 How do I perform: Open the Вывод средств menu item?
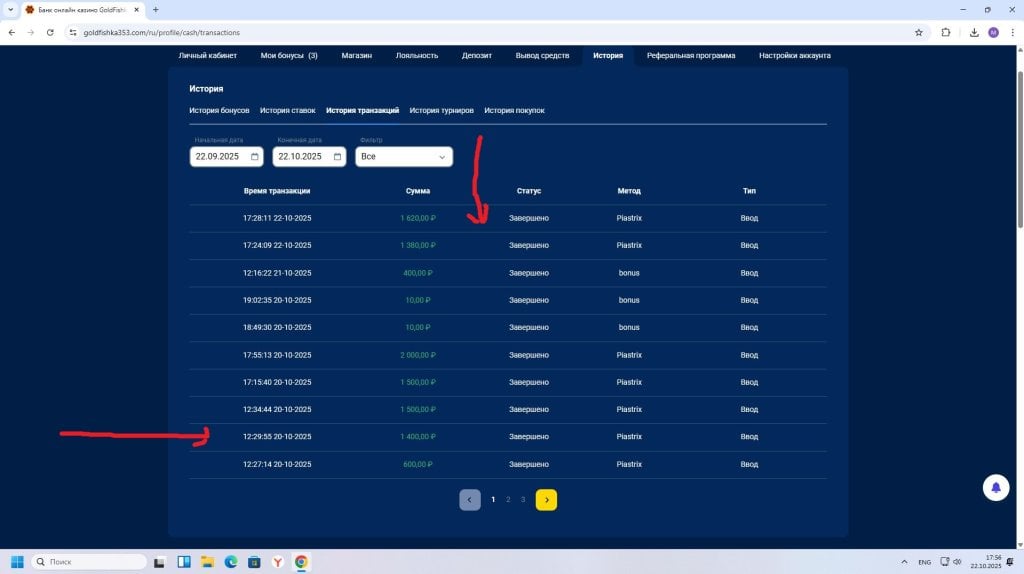coord(542,56)
